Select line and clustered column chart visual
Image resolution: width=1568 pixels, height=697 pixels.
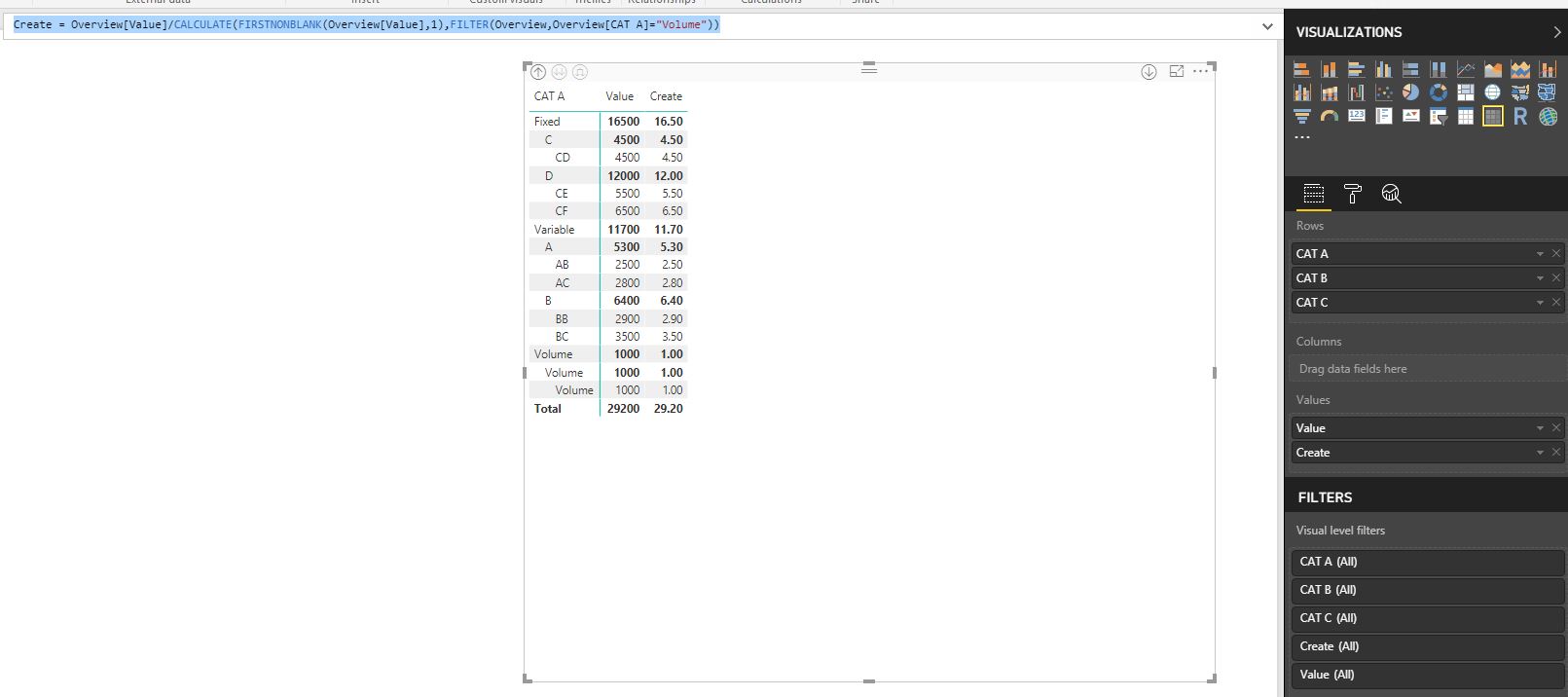click(x=1302, y=92)
